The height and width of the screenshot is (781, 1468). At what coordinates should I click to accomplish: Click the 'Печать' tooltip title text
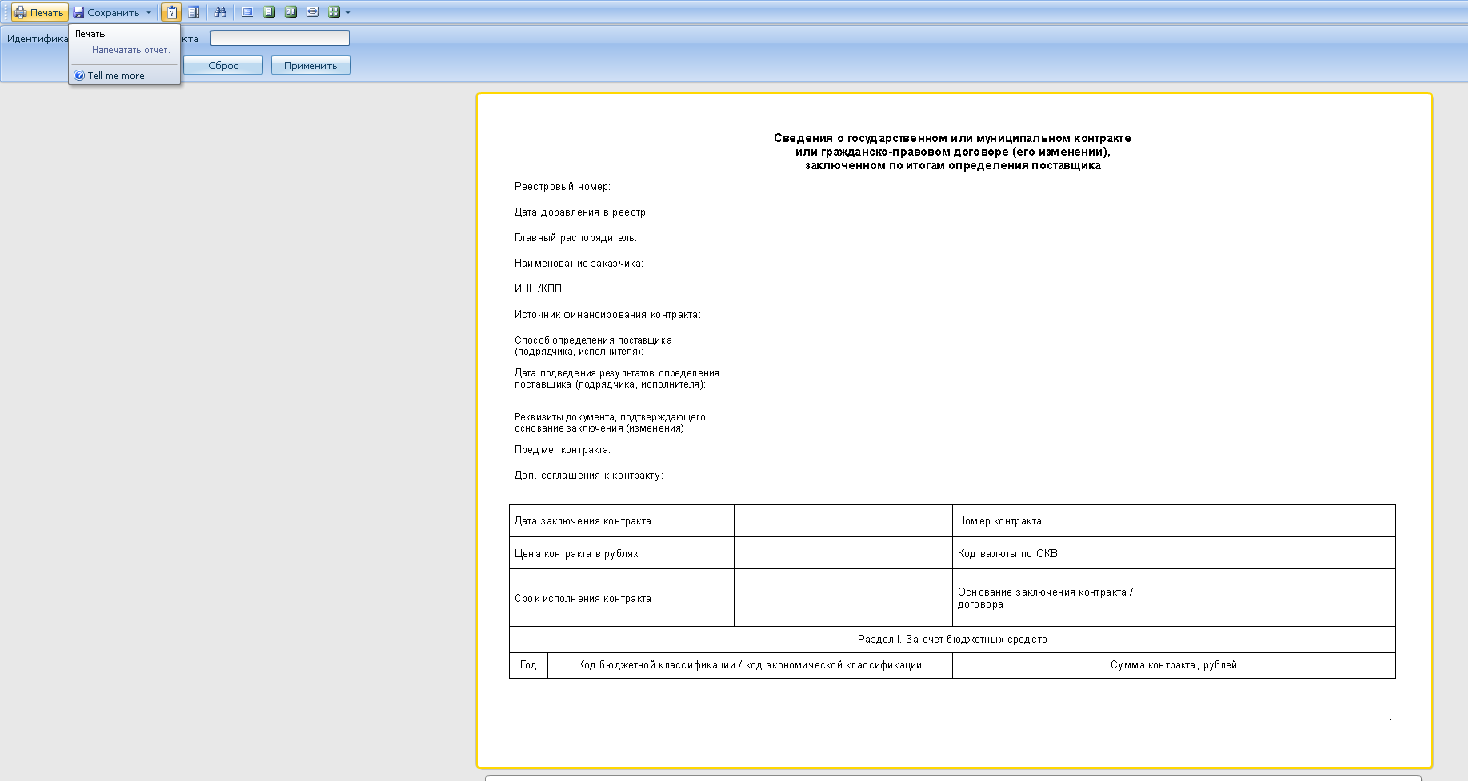pyautogui.click(x=90, y=34)
